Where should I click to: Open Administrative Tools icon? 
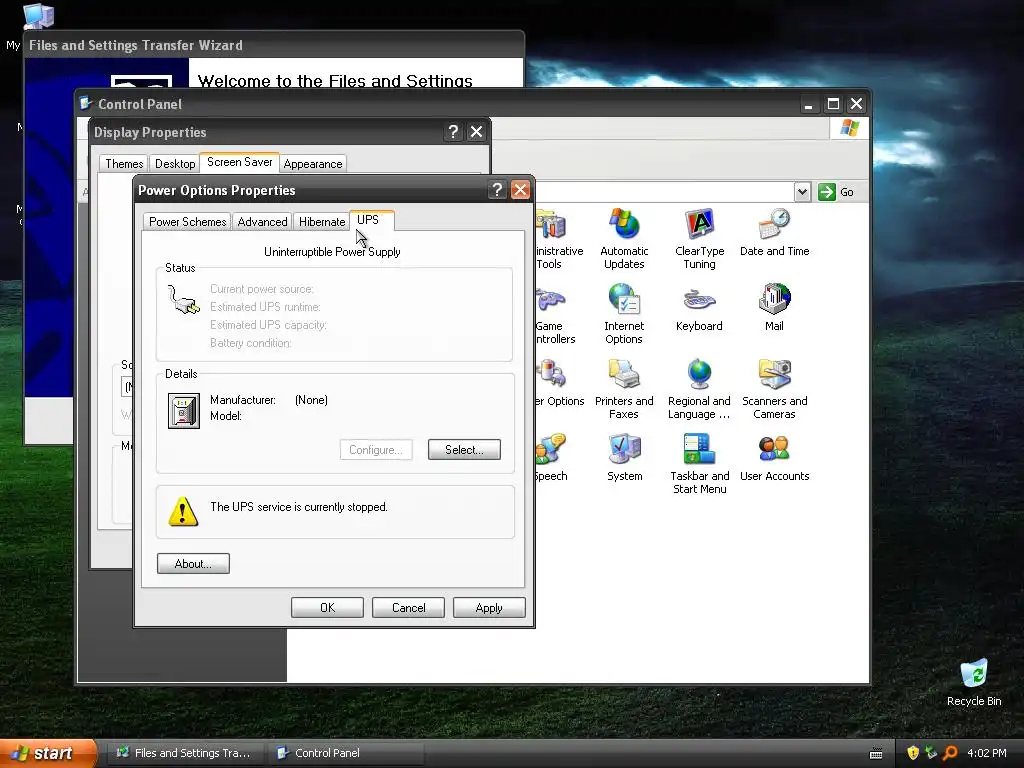coord(559,239)
